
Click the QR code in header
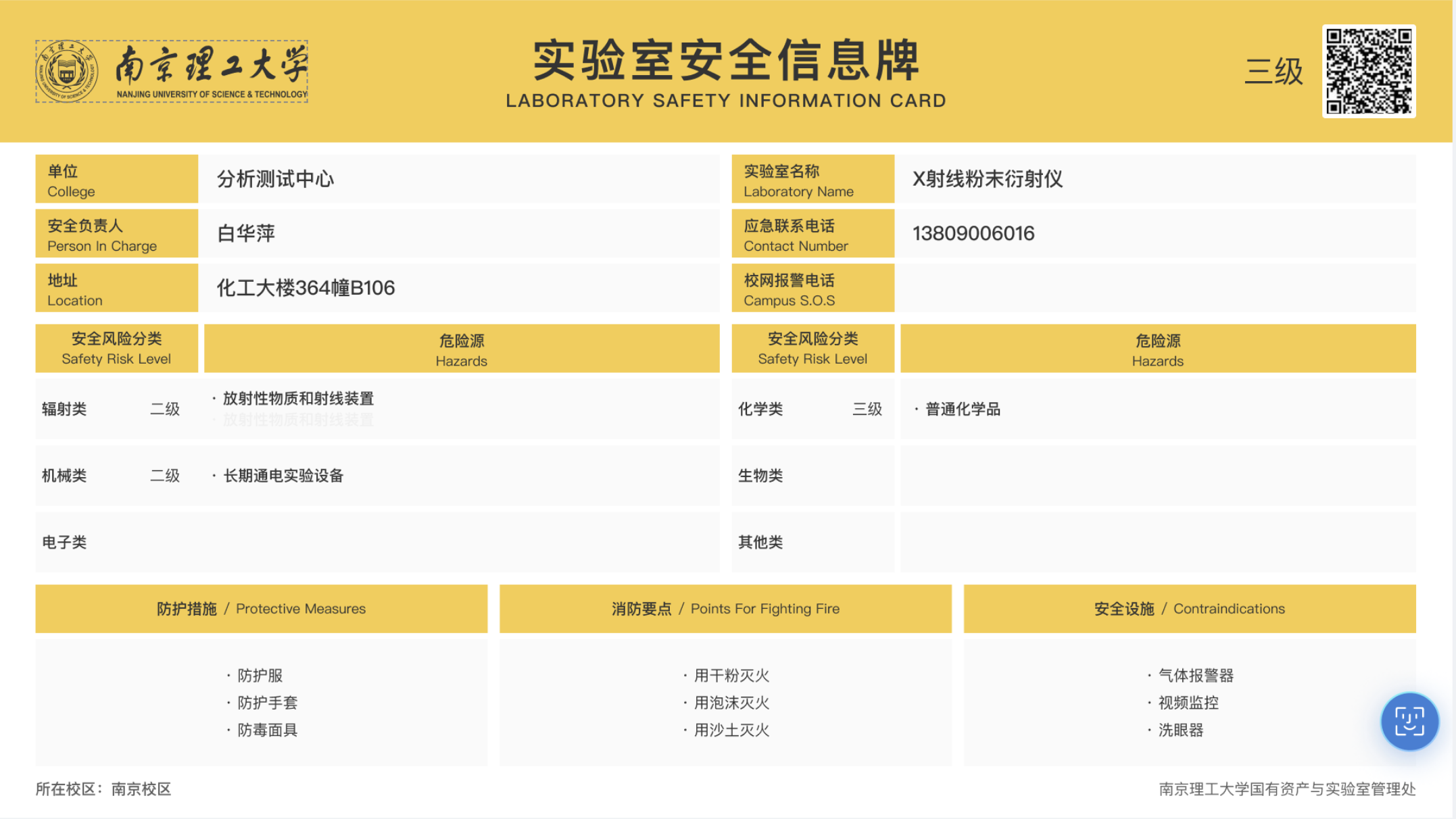[1369, 71]
